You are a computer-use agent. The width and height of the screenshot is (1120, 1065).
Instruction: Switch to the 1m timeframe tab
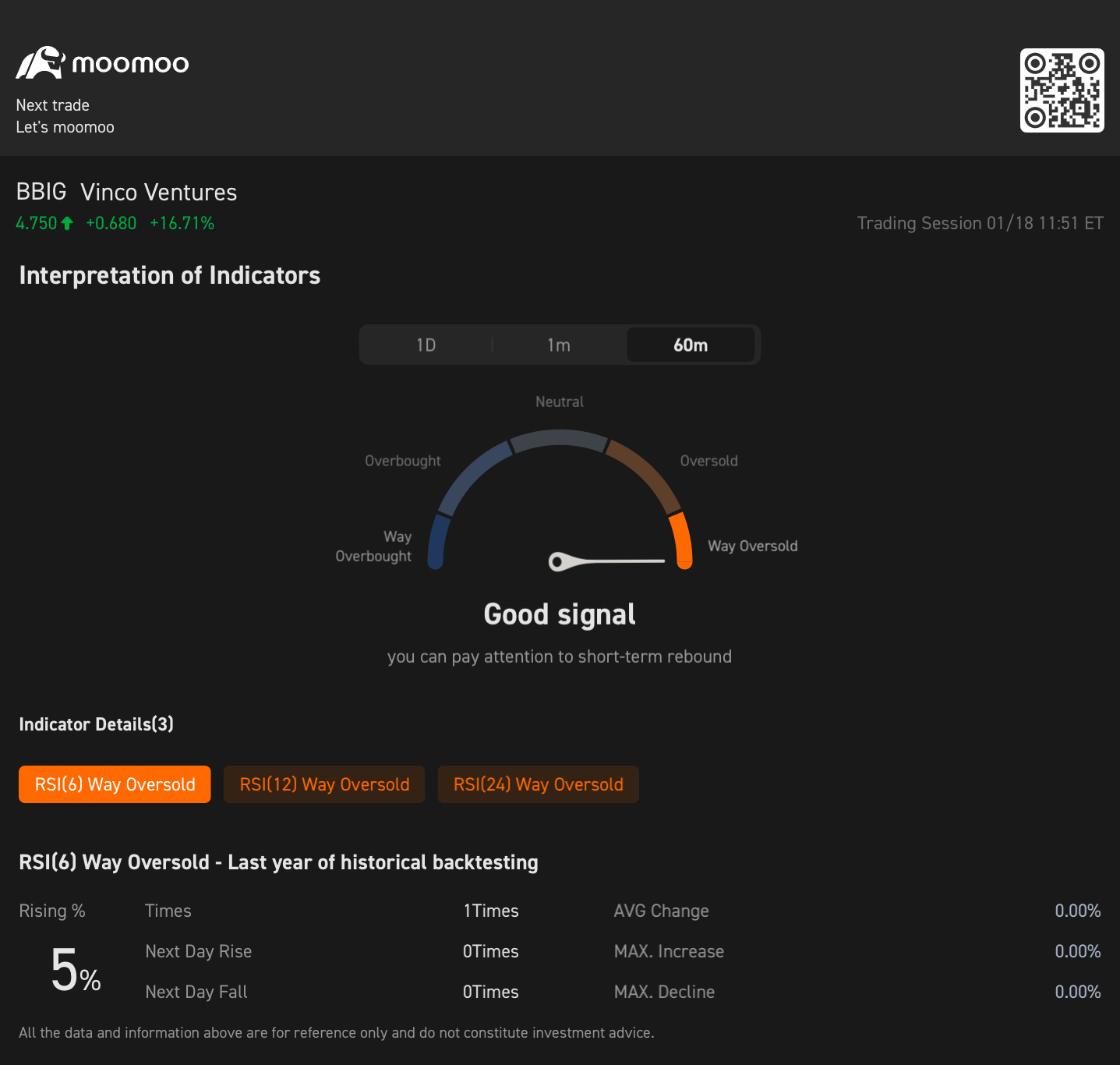pyautogui.click(x=559, y=345)
